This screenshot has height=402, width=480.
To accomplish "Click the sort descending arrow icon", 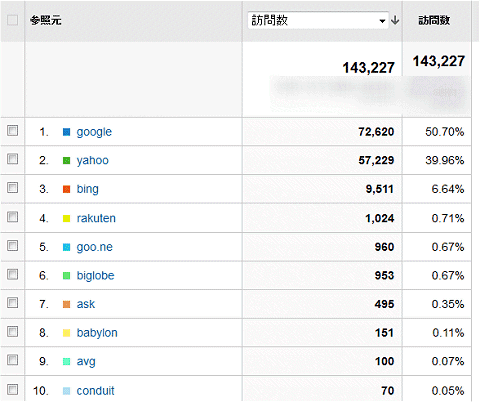I will click(x=395, y=20).
